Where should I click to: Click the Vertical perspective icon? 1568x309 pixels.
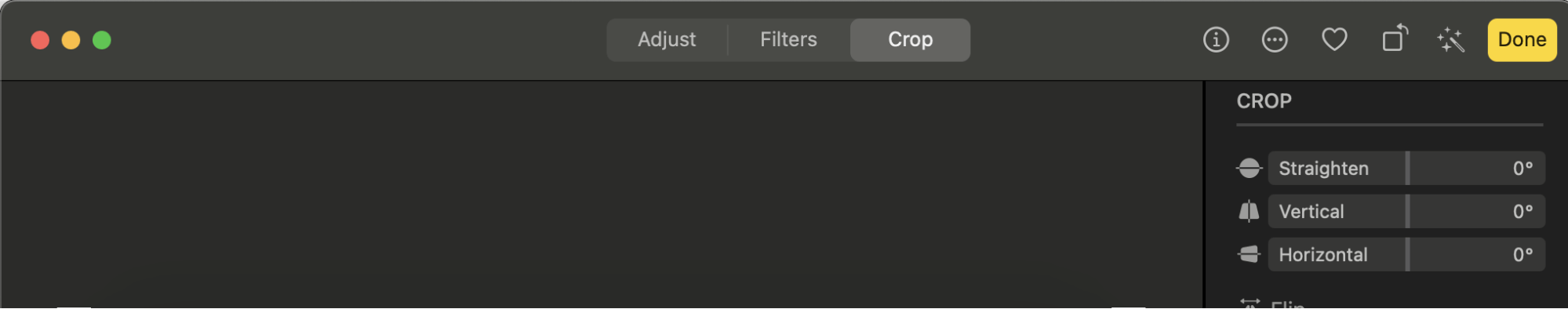click(x=1249, y=211)
